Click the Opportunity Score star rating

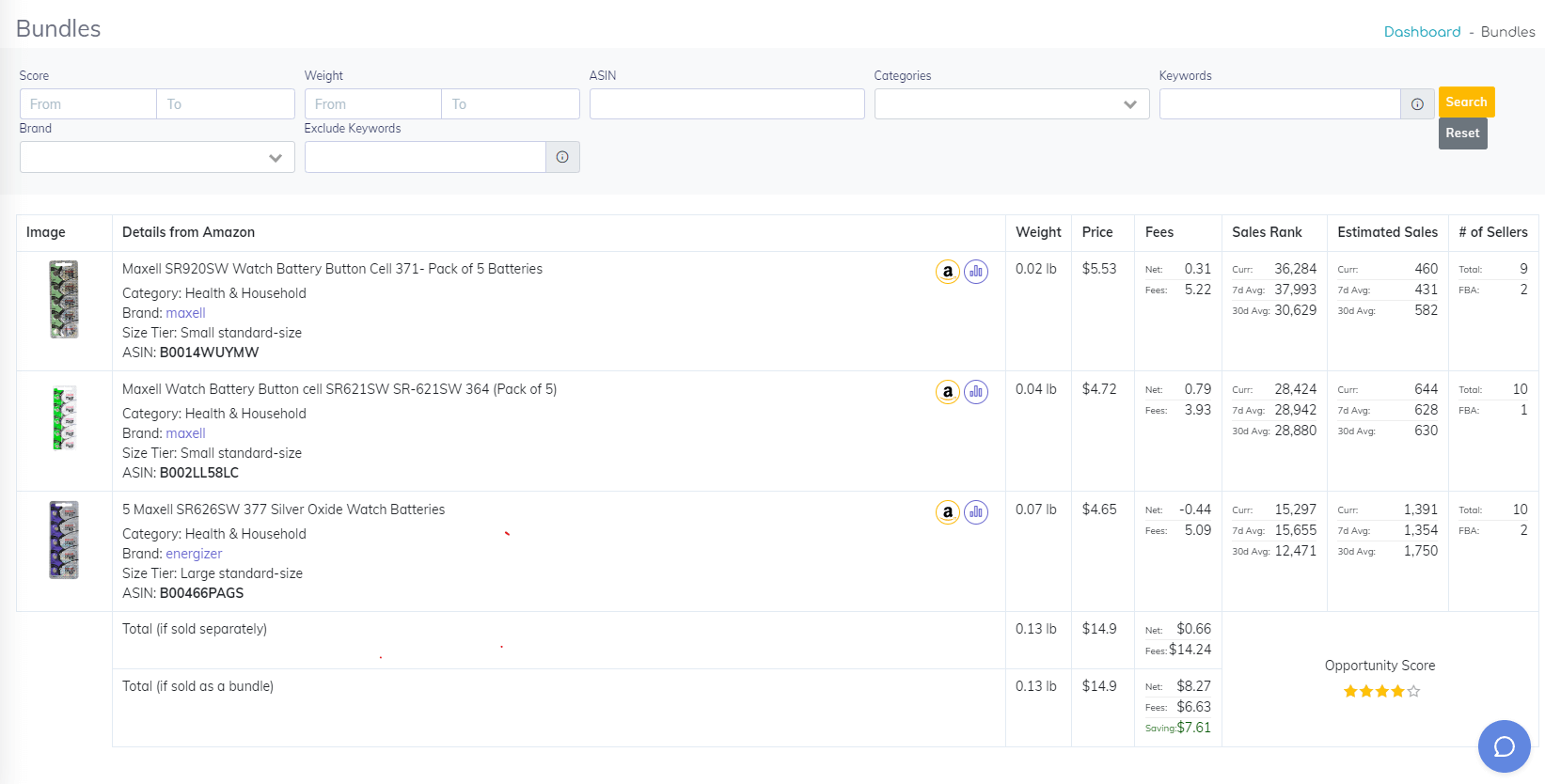(1381, 692)
